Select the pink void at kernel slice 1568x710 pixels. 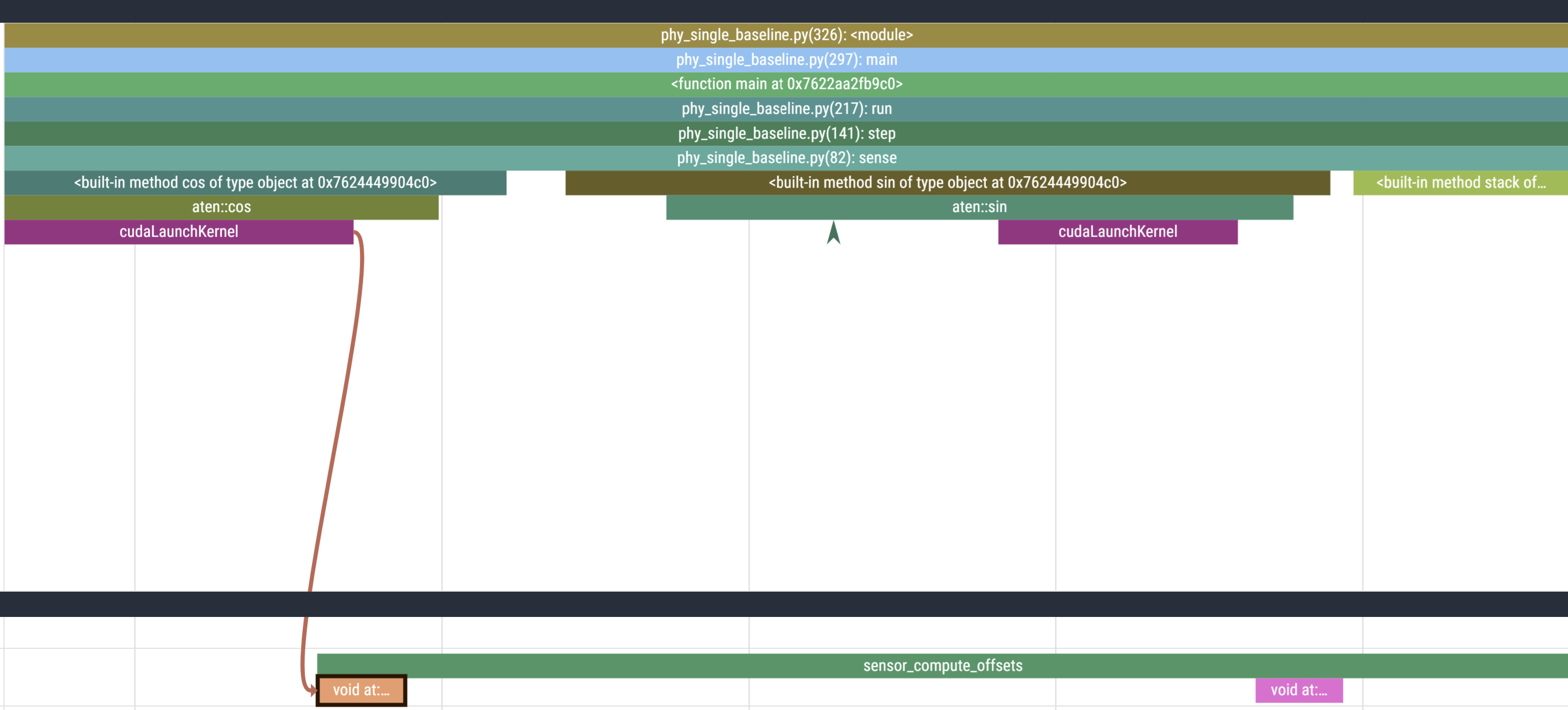click(1299, 690)
